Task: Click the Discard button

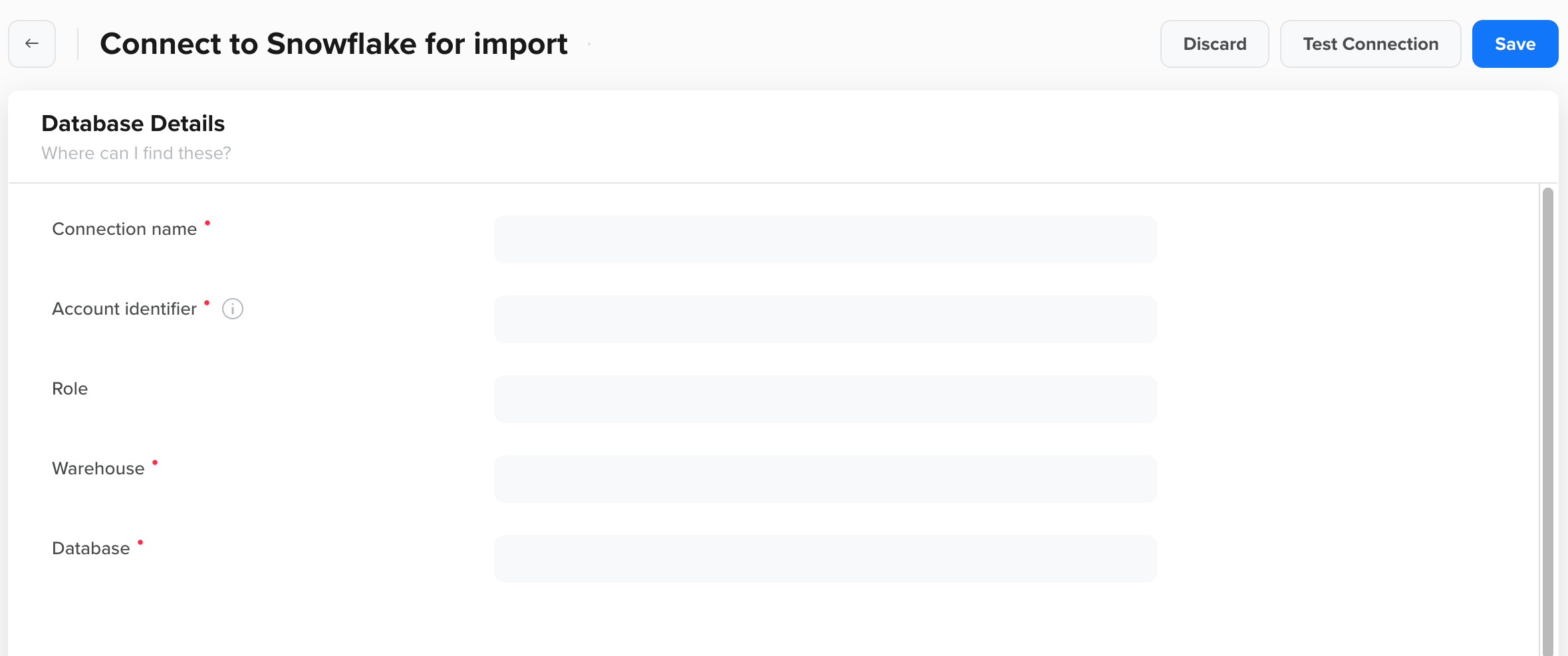Action: point(1214,43)
